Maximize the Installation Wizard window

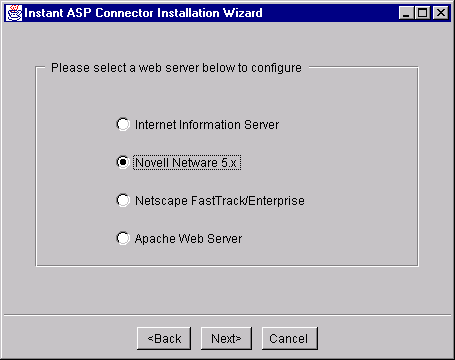423,13
